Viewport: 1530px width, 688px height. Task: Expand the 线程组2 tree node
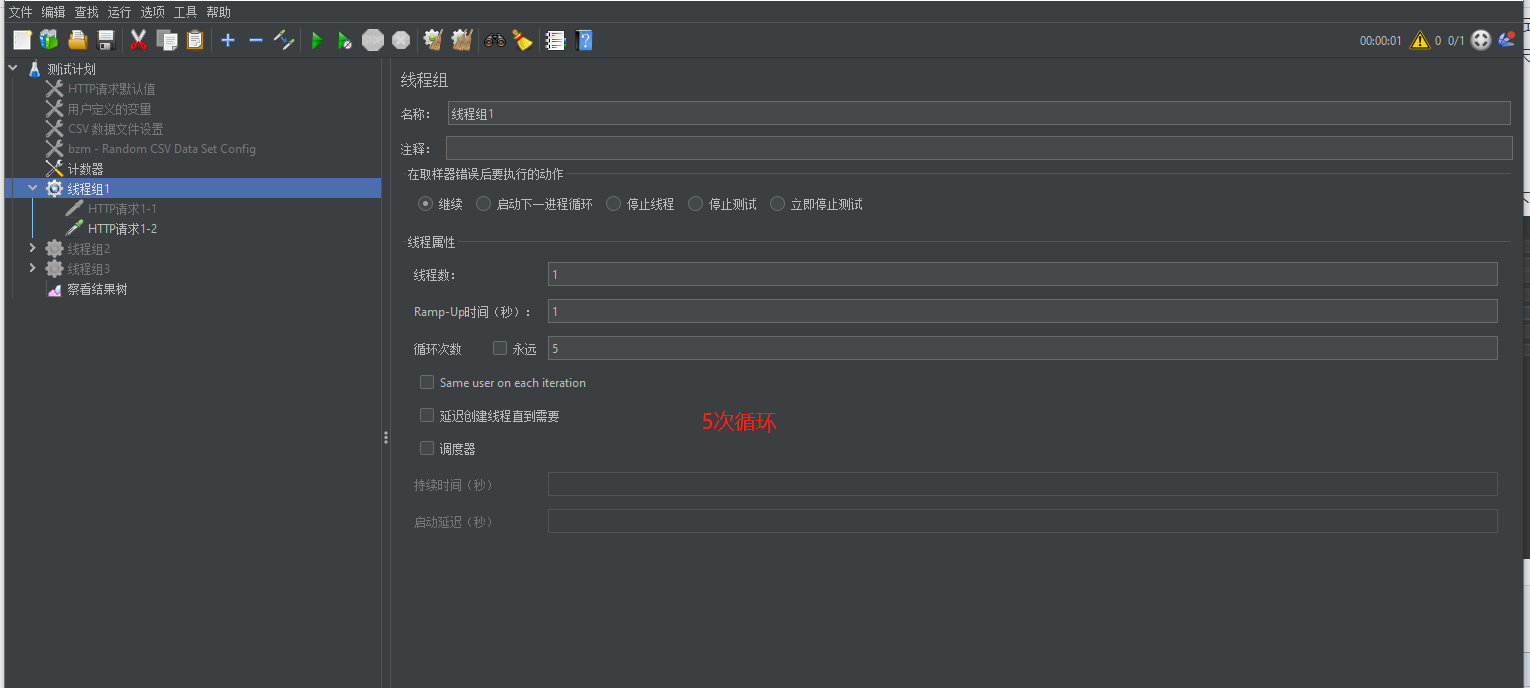click(33, 248)
